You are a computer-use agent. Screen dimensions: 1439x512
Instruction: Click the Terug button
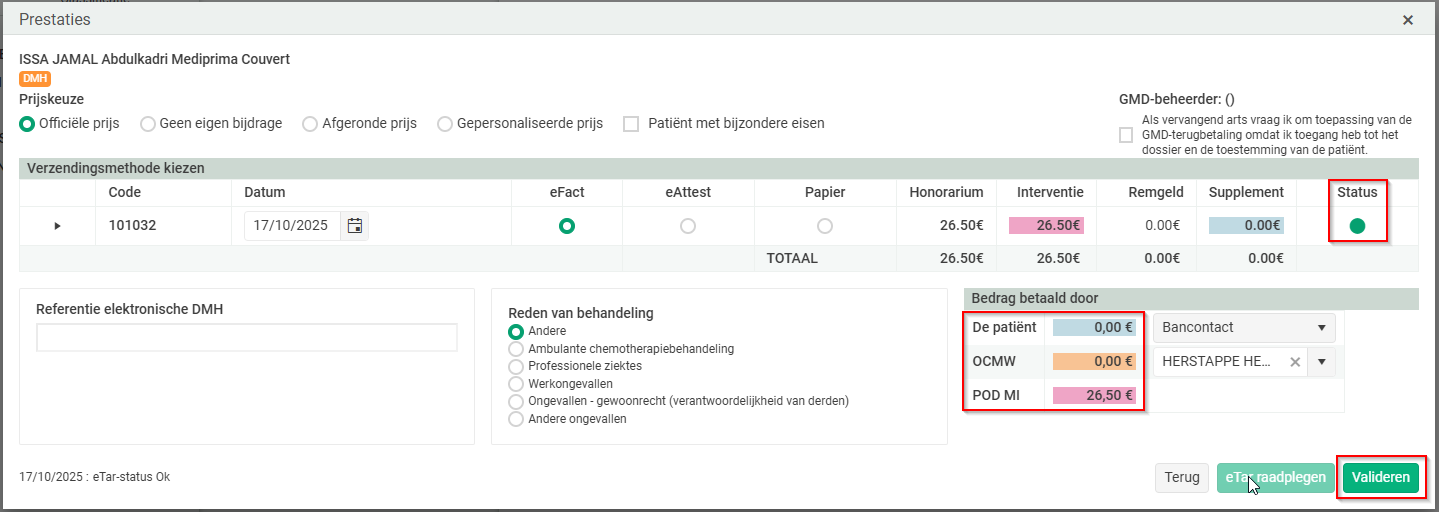pyautogui.click(x=1181, y=478)
